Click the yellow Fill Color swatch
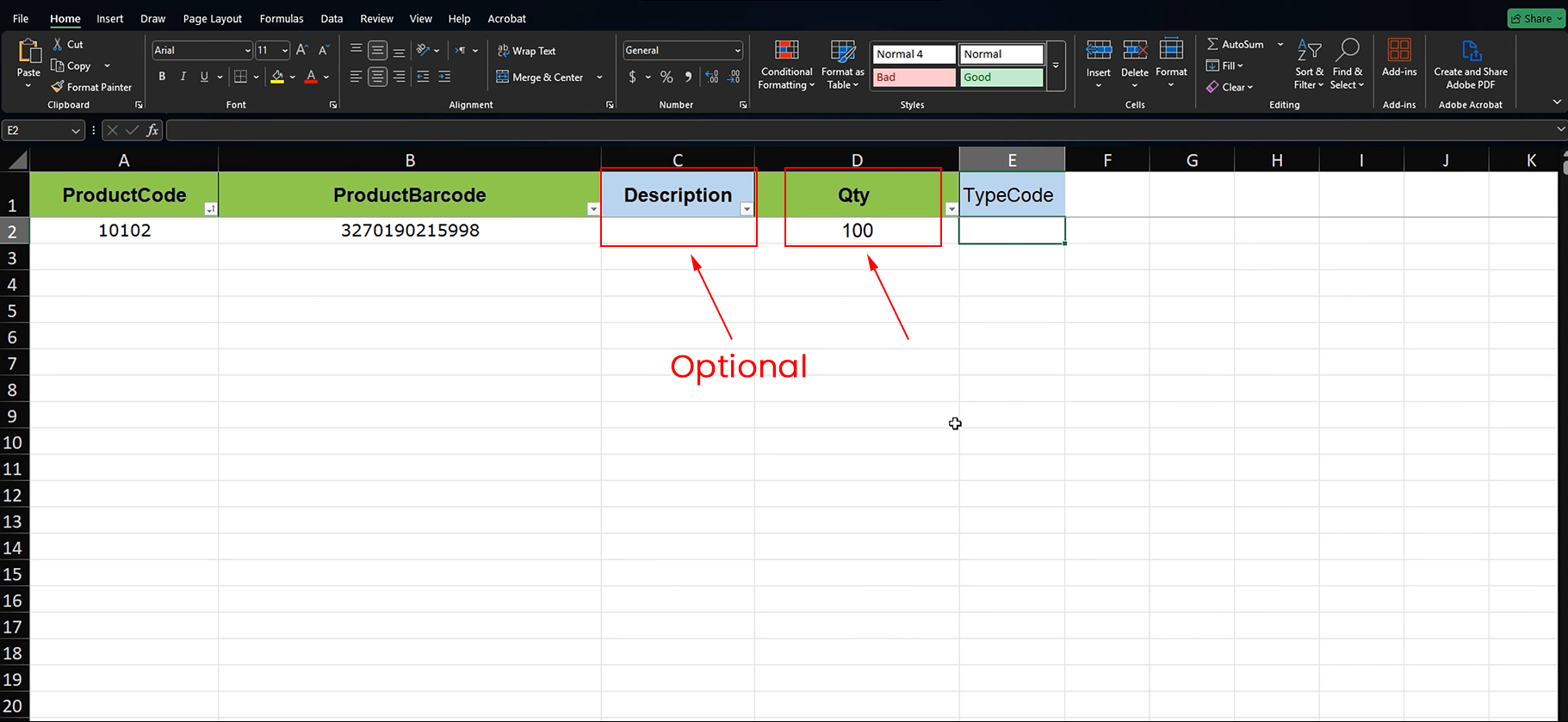This screenshot has width=1568, height=722. pos(277,77)
